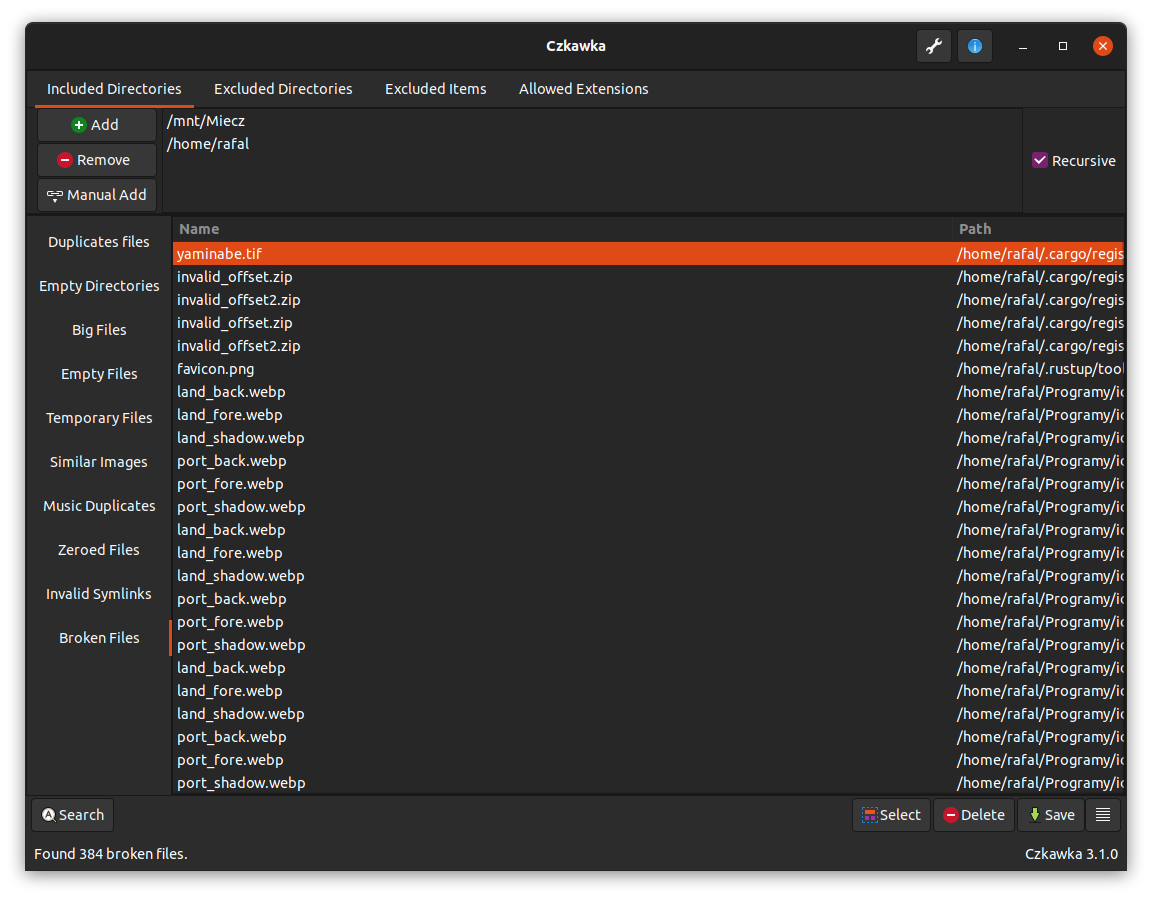Open Duplicates files tool
The image size is (1152, 899).
(x=98, y=242)
